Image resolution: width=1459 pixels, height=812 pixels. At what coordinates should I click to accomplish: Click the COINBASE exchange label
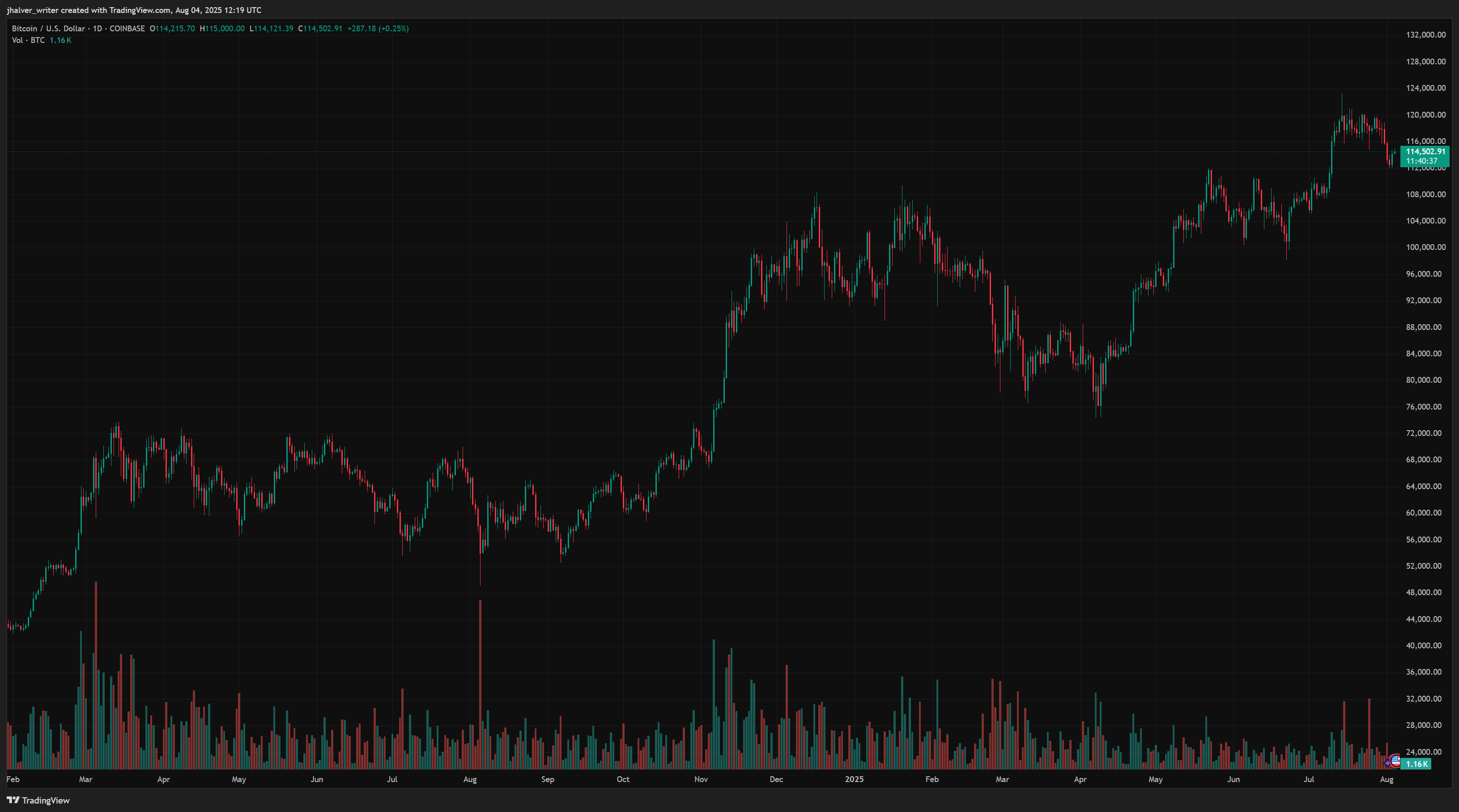point(127,28)
